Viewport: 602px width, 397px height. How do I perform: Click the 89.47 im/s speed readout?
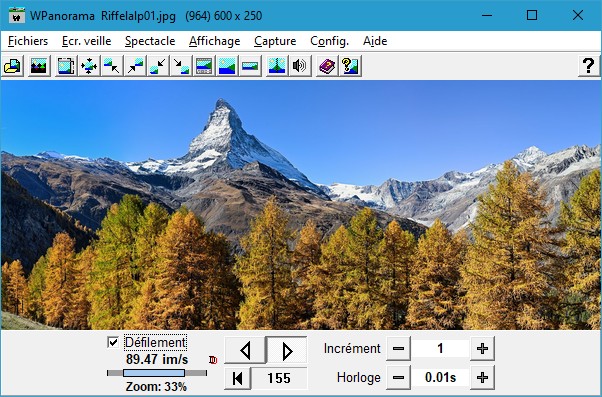[157, 359]
